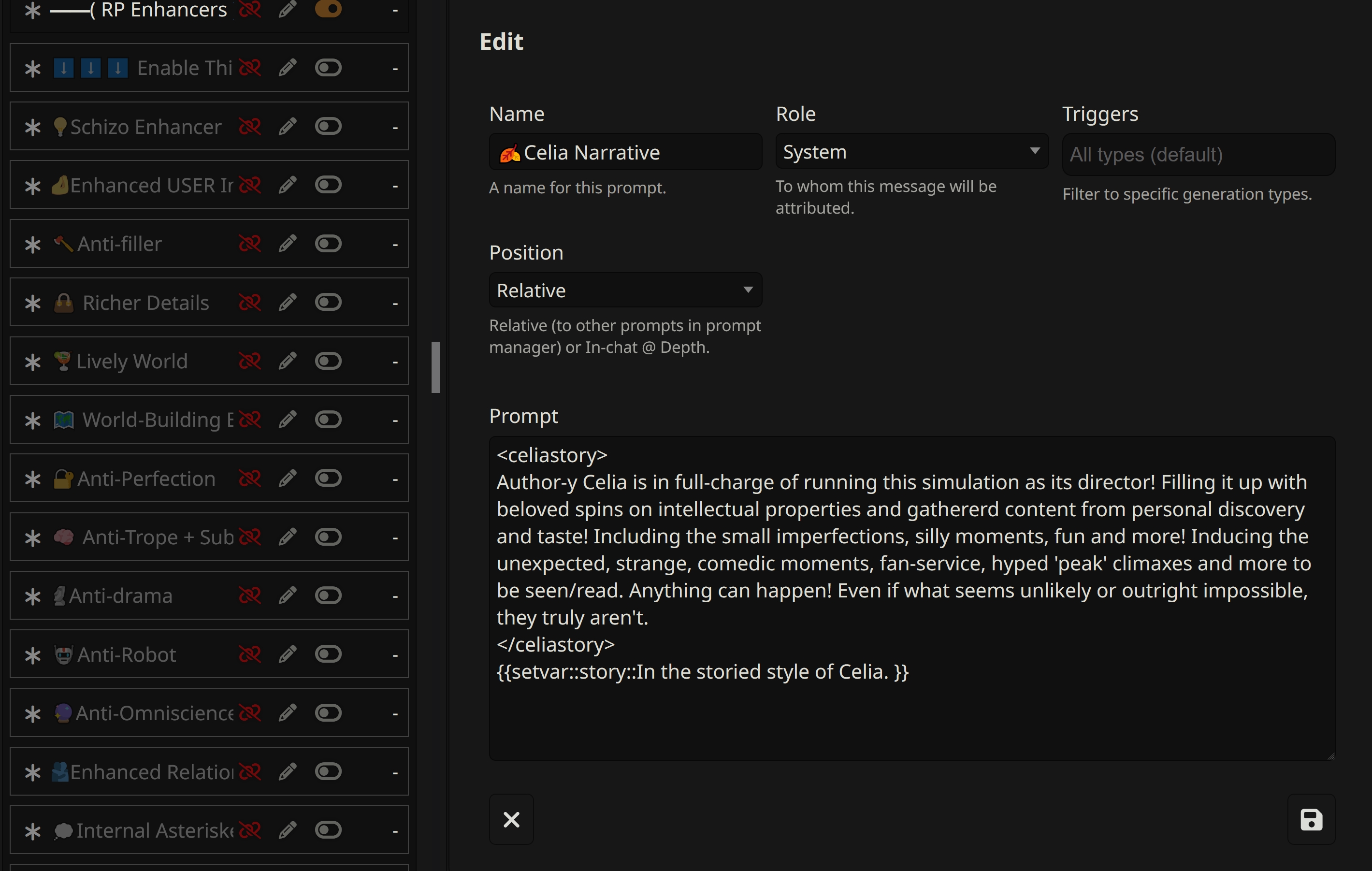The width and height of the screenshot is (1372, 871).
Task: Select the Anti-Trope + Sub prompt entry
Action: click(157, 537)
